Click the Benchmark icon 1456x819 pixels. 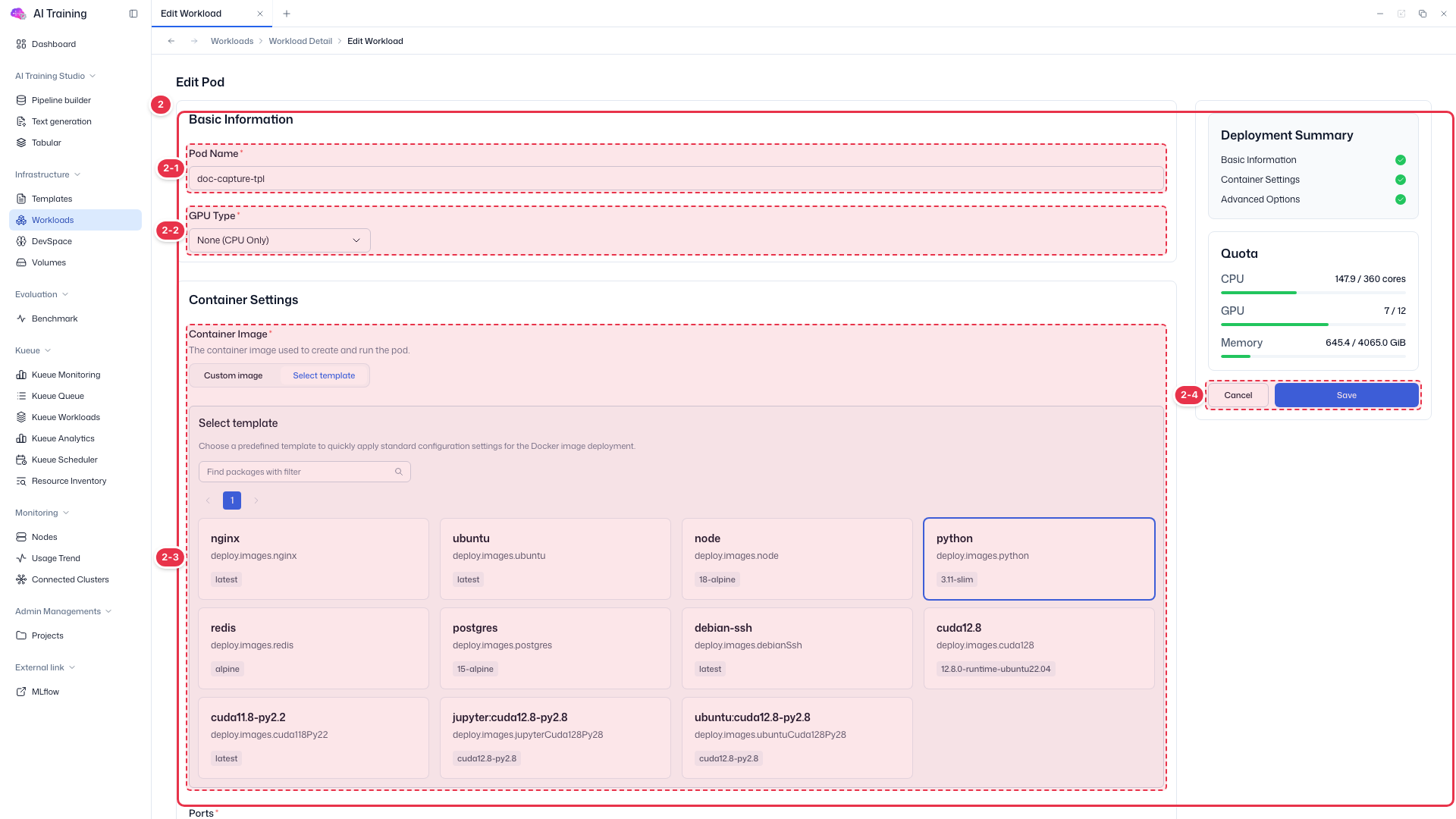click(21, 318)
